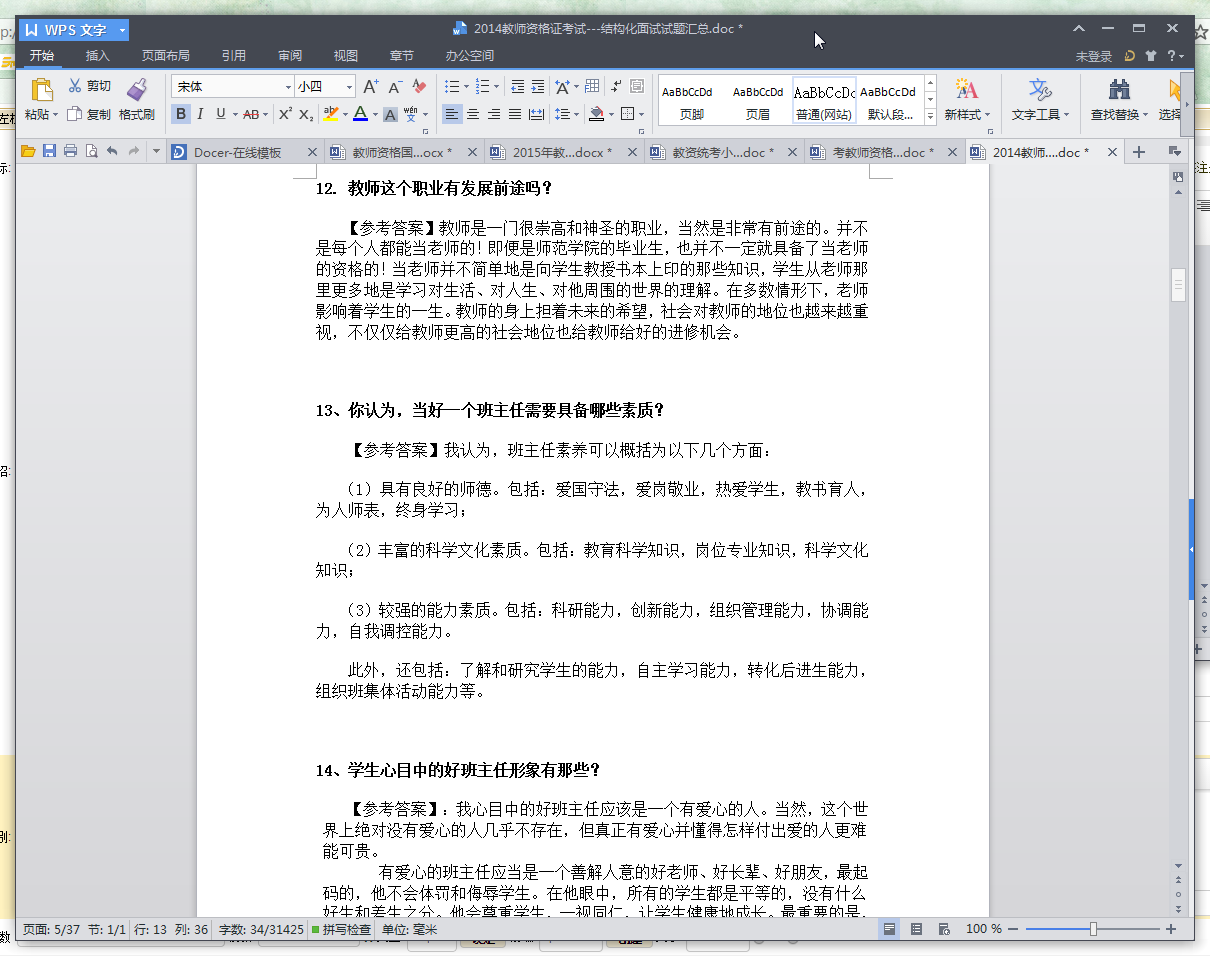This screenshot has height=956, width=1210.
Task: Switch to the 页面布局 ribbon tab
Action: pos(165,56)
